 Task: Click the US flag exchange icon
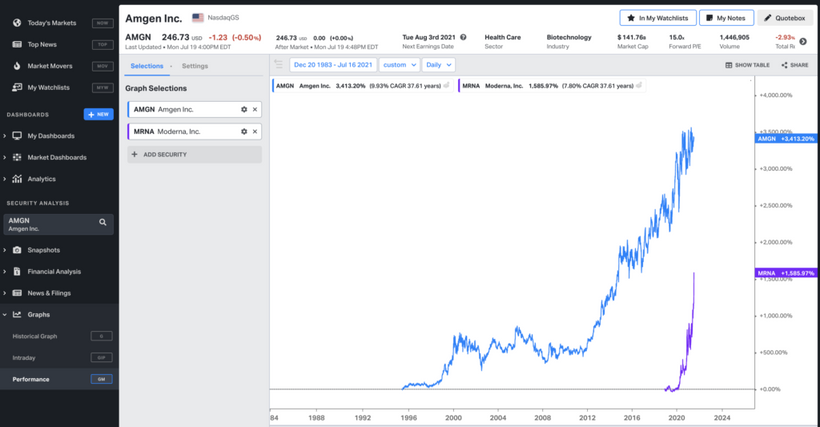198,18
